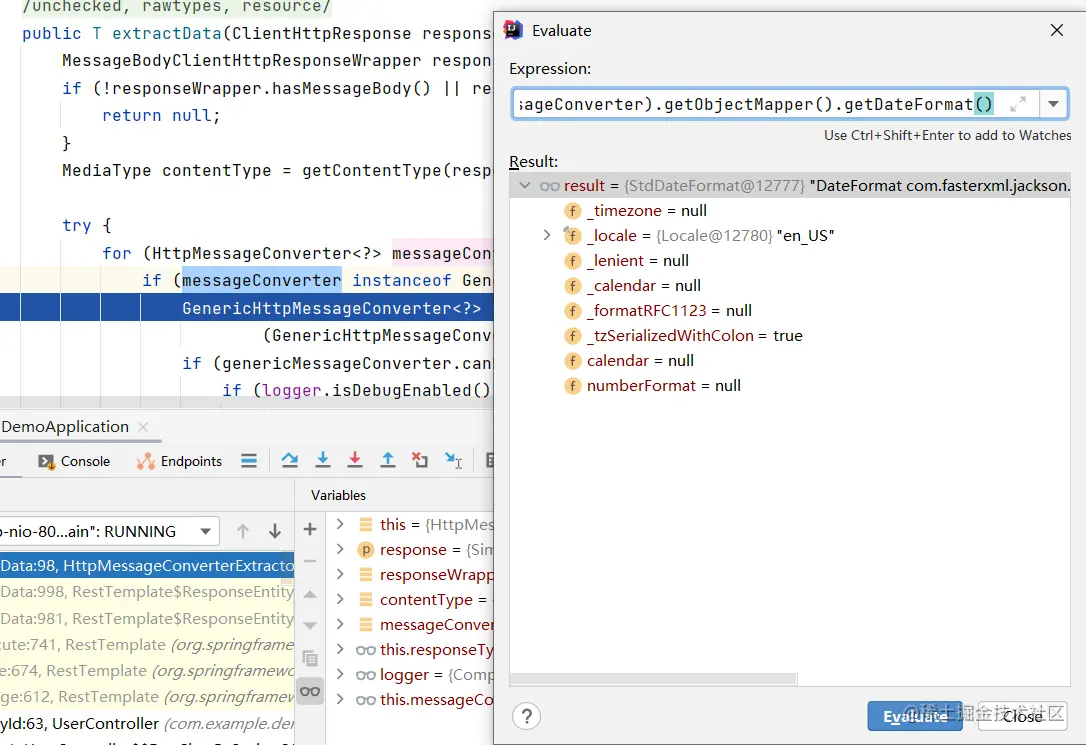Select frame execute:741 RestTemplate
The width and height of the screenshot is (1086, 745).
coord(147,645)
